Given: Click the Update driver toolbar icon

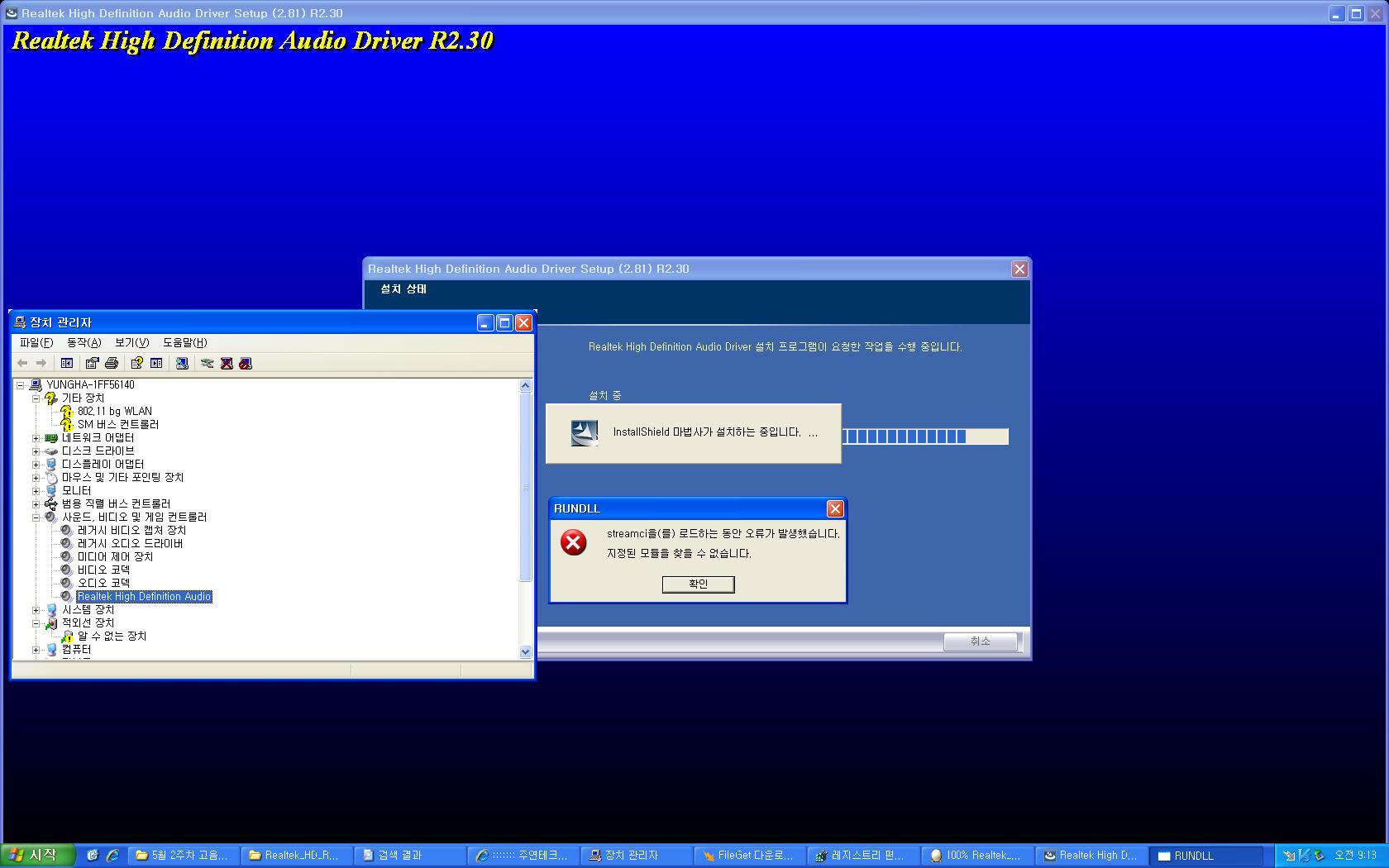Looking at the screenshot, I should (208, 363).
